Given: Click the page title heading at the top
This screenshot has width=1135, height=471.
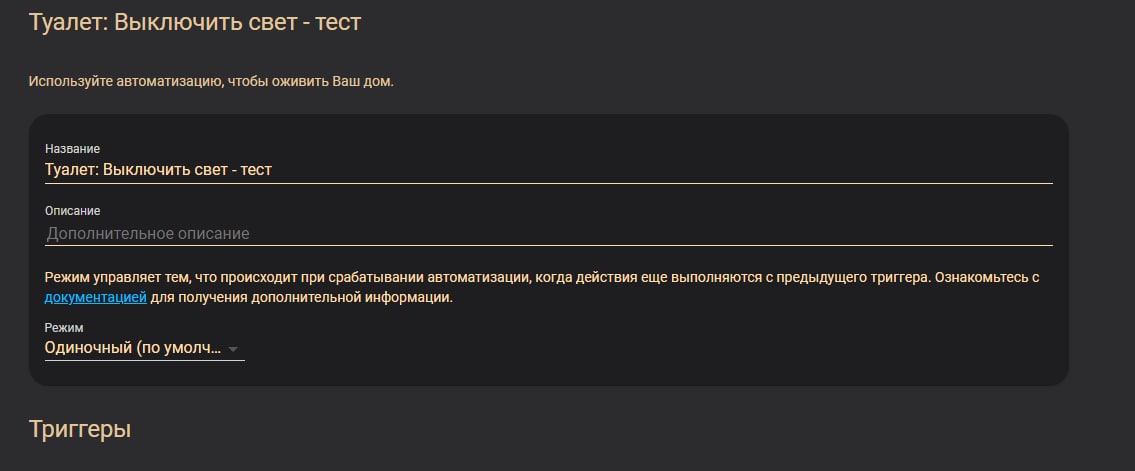Looking at the screenshot, I should pyautogui.click(x=195, y=22).
